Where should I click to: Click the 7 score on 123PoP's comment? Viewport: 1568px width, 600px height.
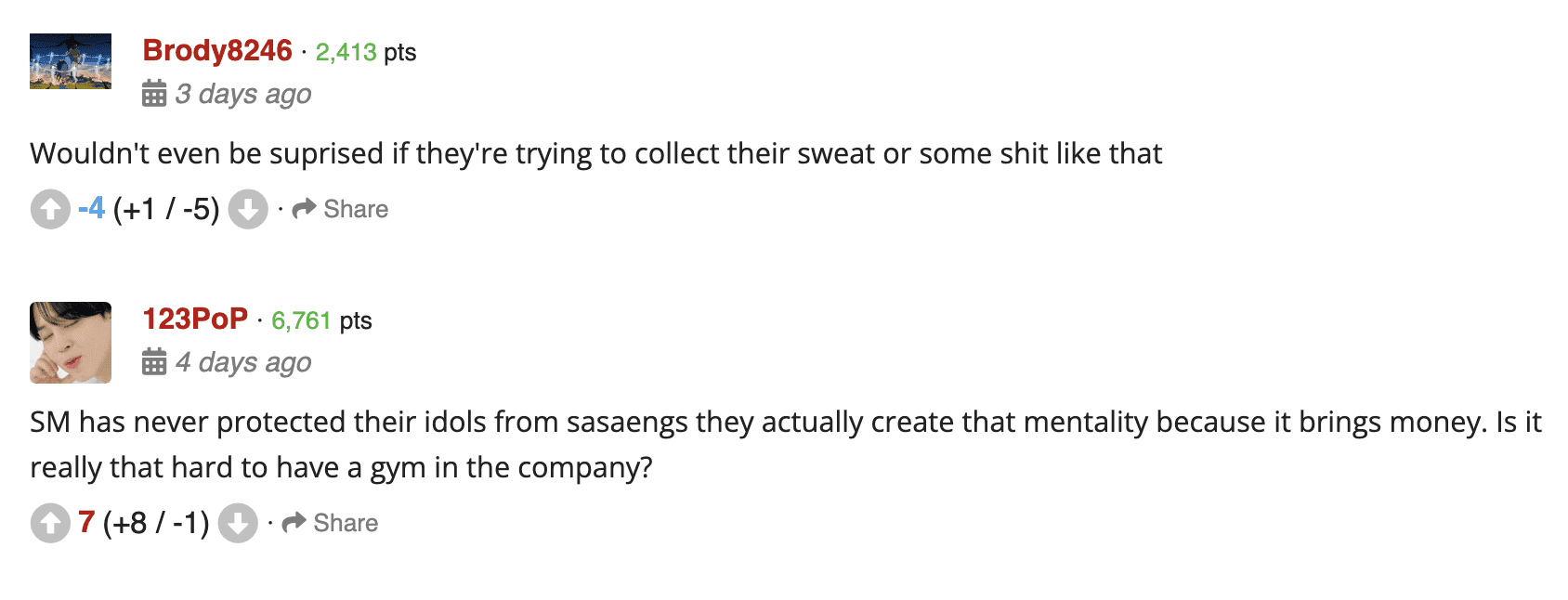tap(86, 522)
